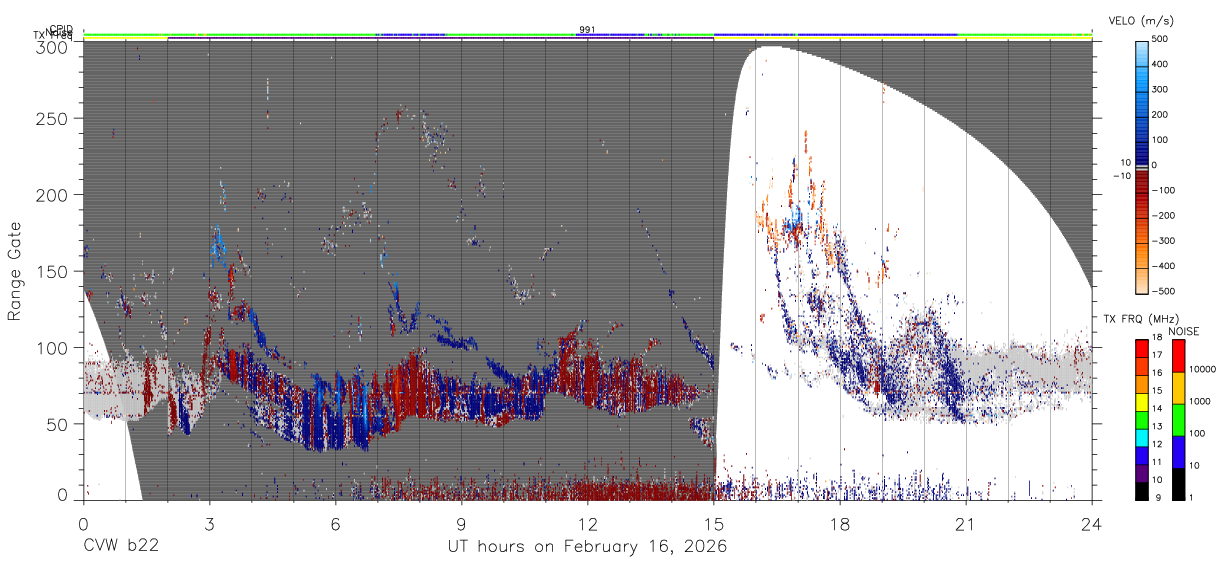Pick the blue segment of NOISE bar
This screenshot has height=567, width=1228.
pos(1177,452)
